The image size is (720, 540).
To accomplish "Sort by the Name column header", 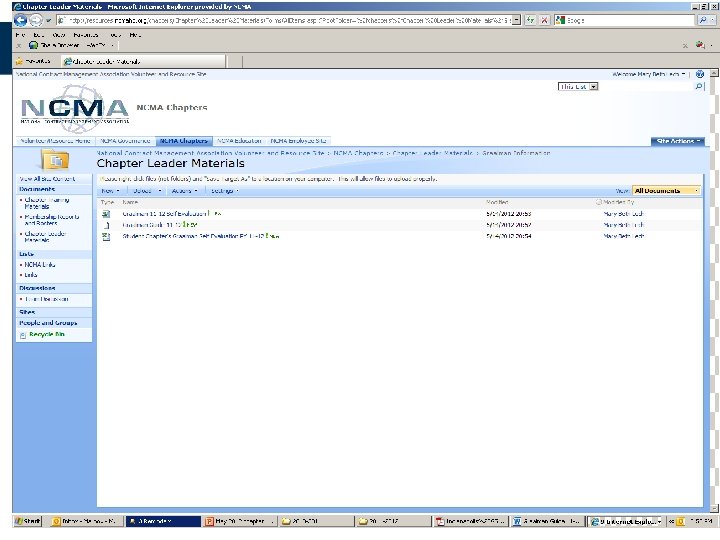I will click(x=130, y=202).
